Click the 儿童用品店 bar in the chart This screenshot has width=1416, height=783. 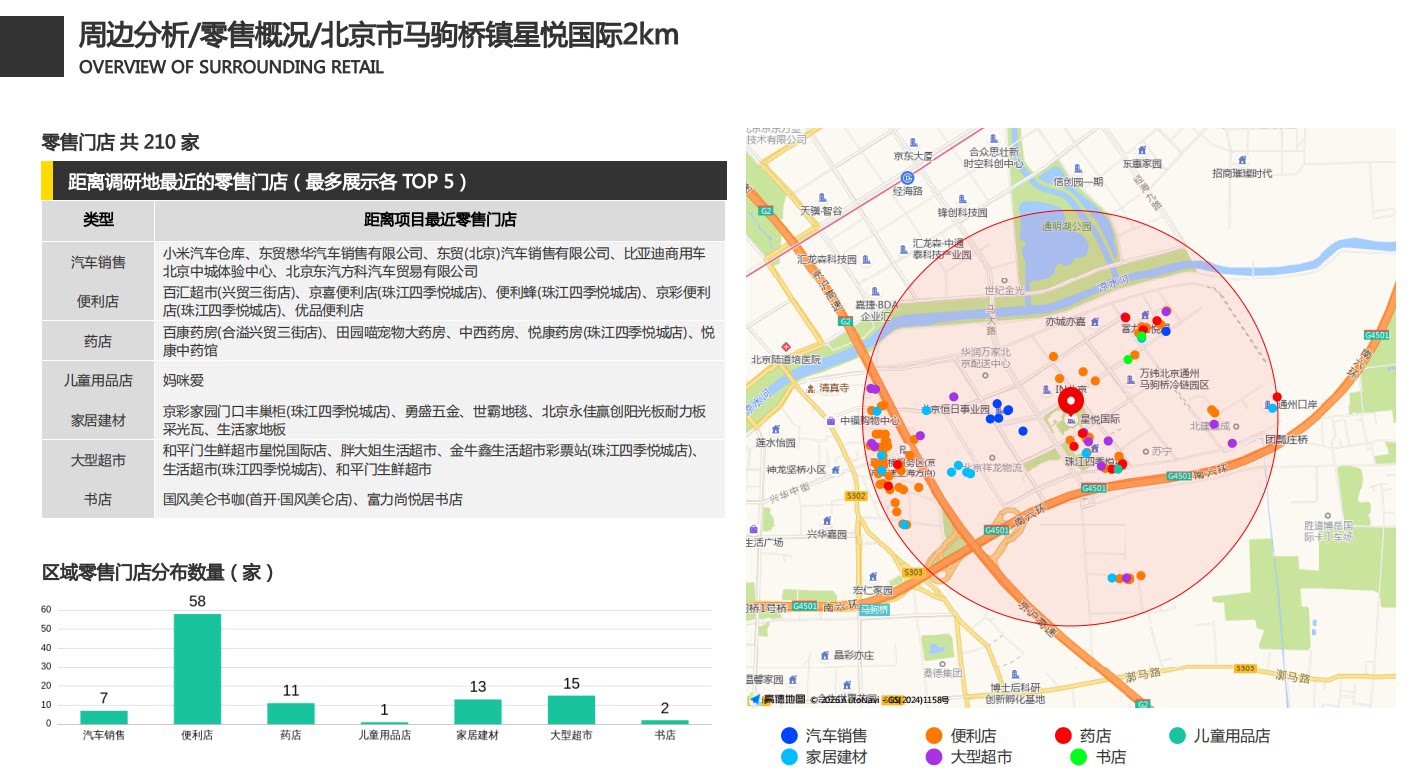tap(384, 722)
